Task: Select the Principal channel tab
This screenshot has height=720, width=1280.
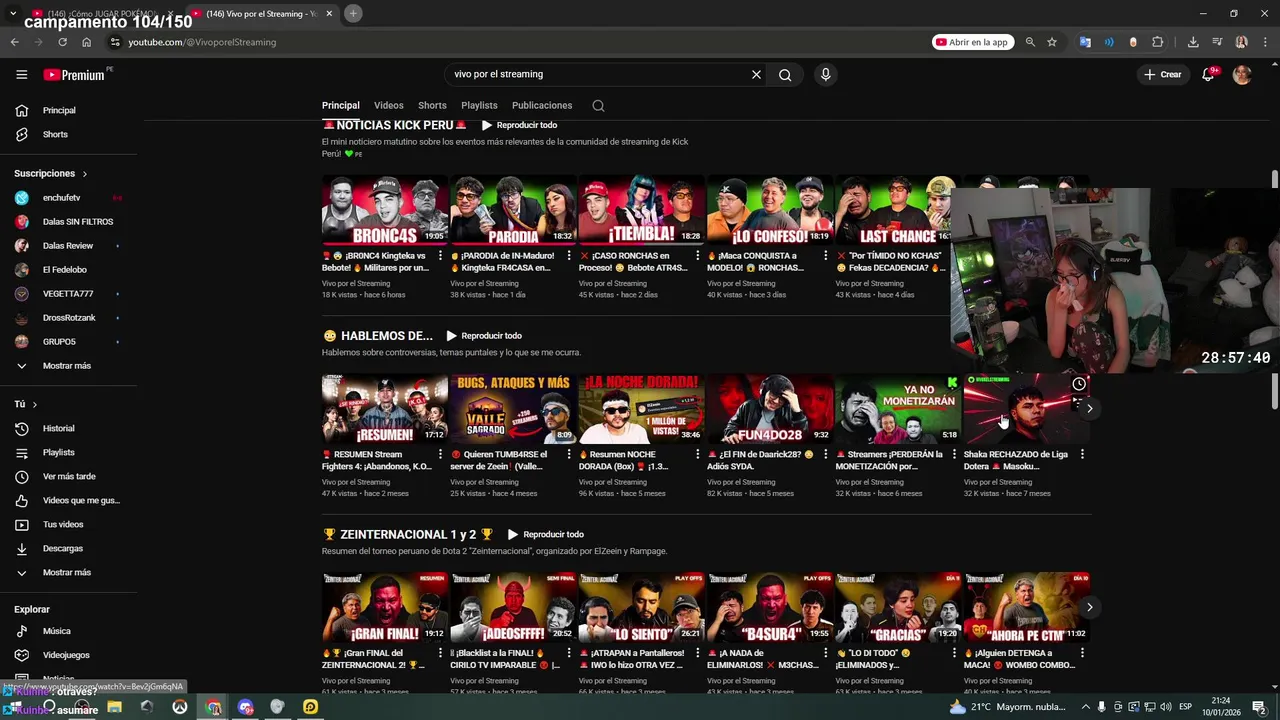Action: (340, 105)
